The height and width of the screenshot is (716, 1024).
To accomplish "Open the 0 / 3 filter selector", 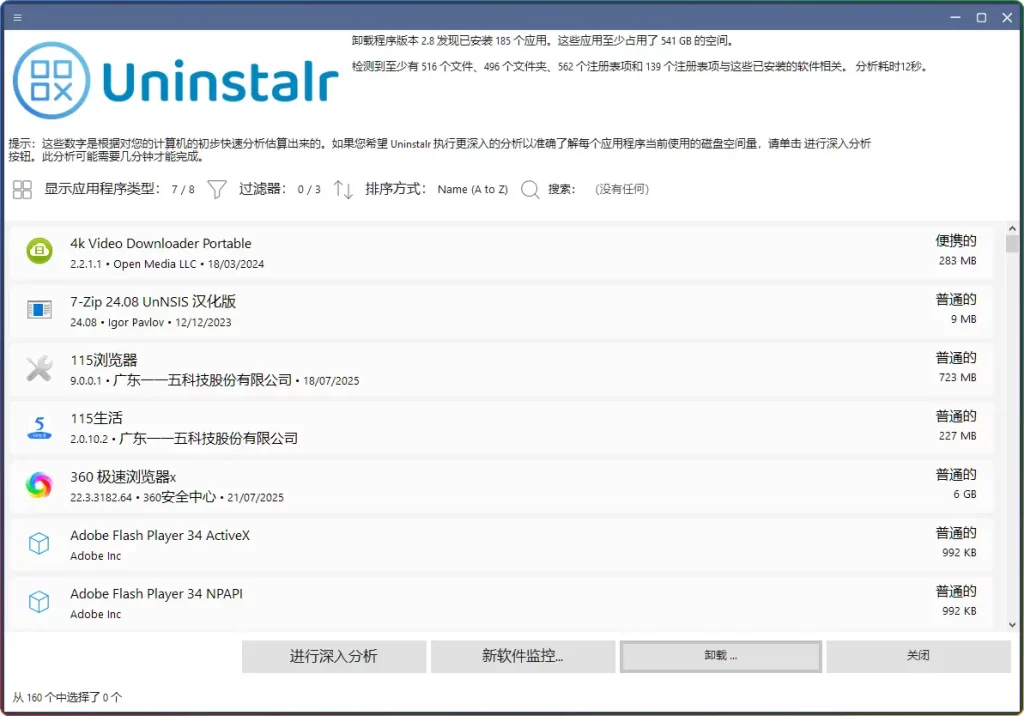I will (x=309, y=189).
